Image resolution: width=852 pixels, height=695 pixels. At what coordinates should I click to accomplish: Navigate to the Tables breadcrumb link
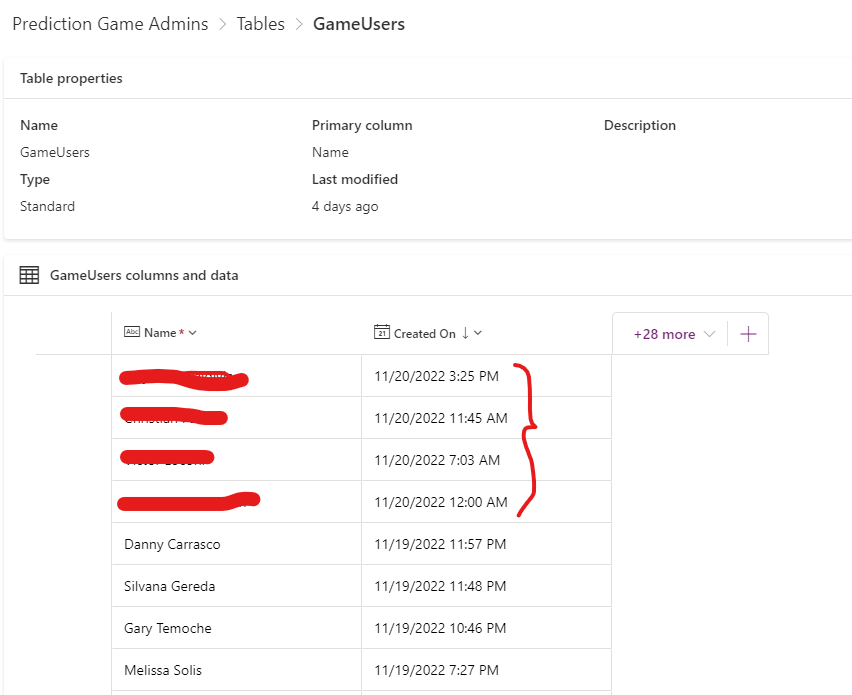261,23
